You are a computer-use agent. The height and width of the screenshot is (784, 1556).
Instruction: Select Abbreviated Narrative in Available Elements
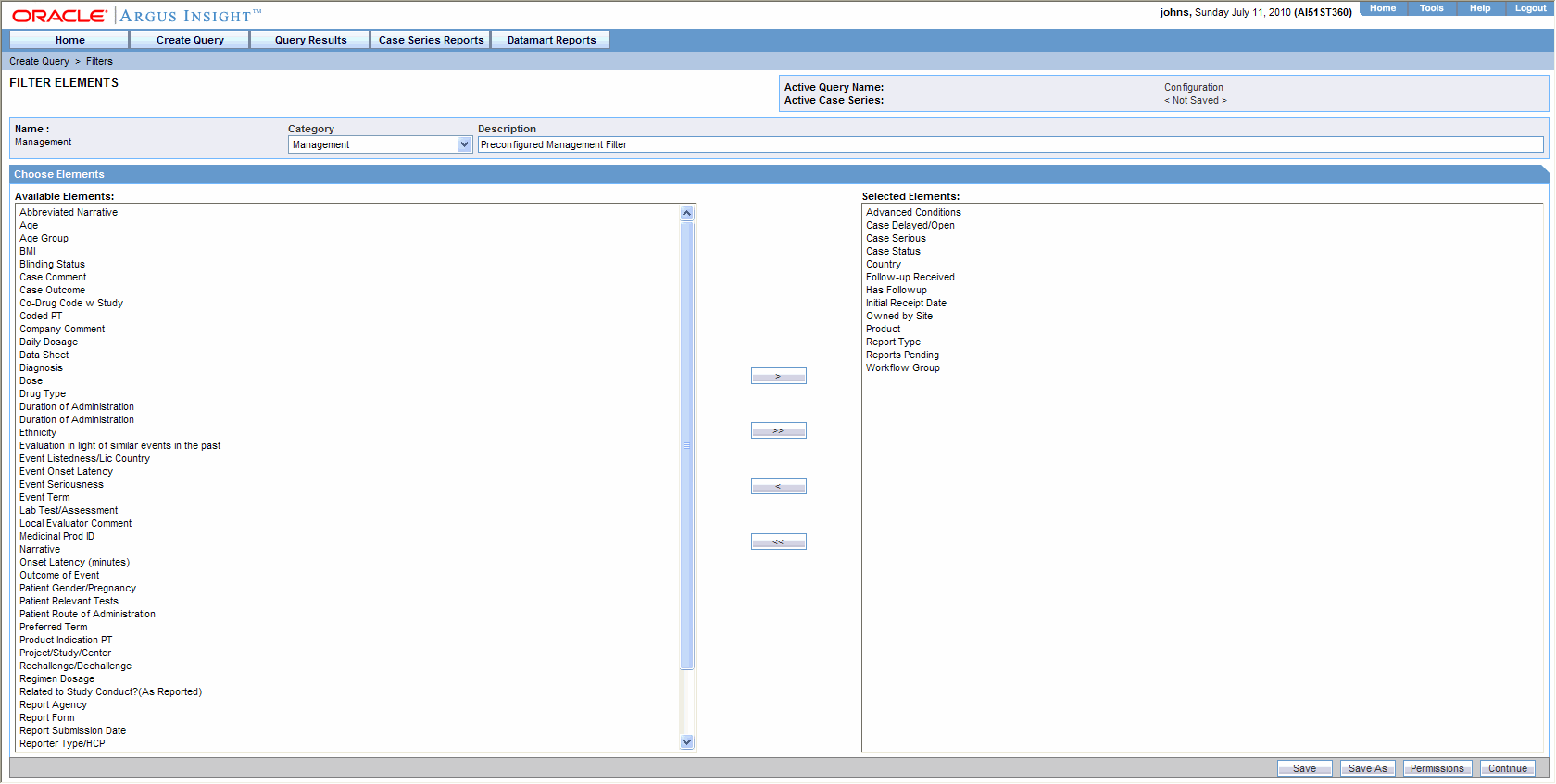(x=69, y=212)
